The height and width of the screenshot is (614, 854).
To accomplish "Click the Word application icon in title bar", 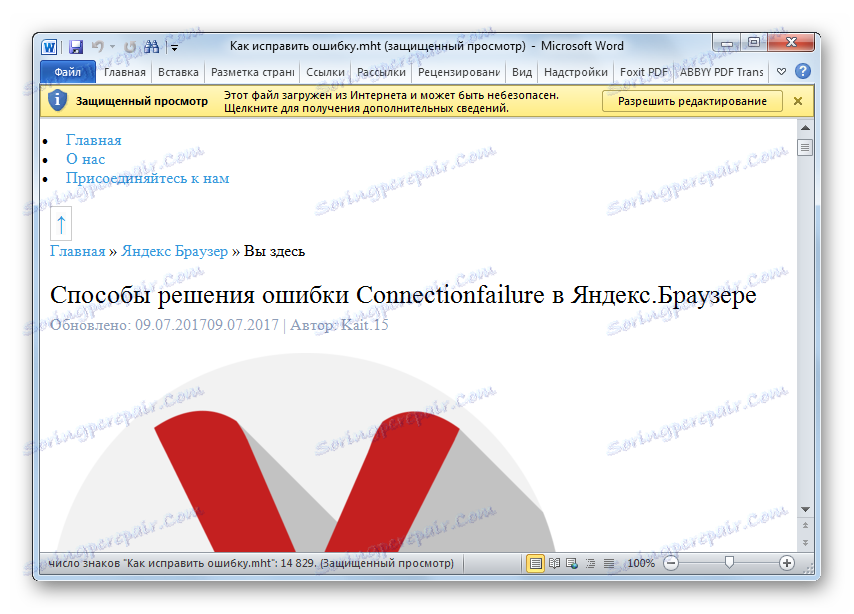I will 49,47.
